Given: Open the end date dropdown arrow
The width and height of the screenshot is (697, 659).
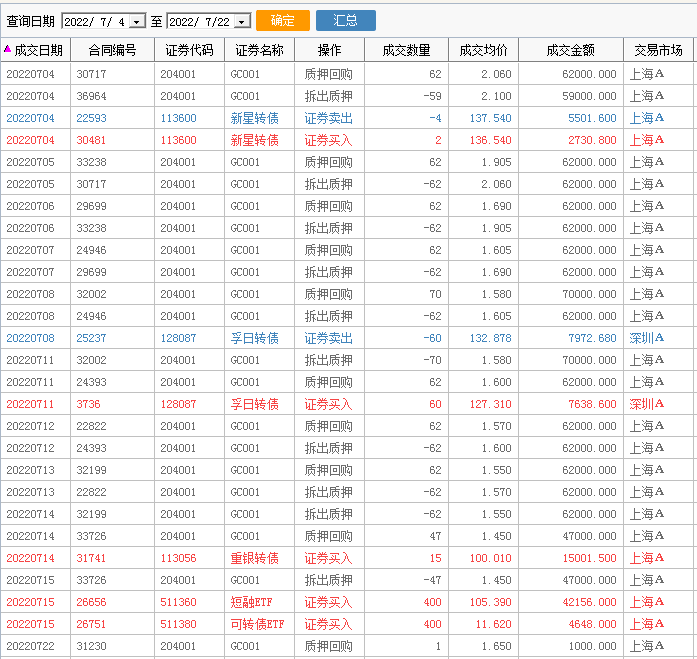Looking at the screenshot, I should click(242, 22).
